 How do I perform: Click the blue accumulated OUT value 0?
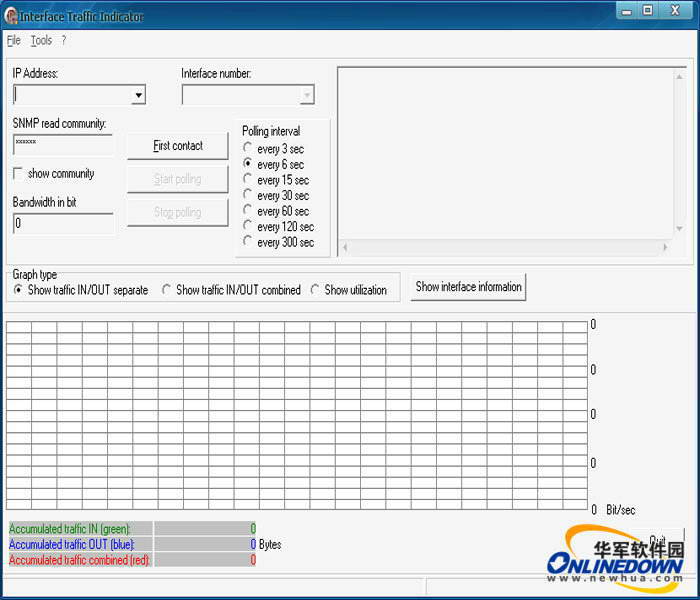pos(253,544)
